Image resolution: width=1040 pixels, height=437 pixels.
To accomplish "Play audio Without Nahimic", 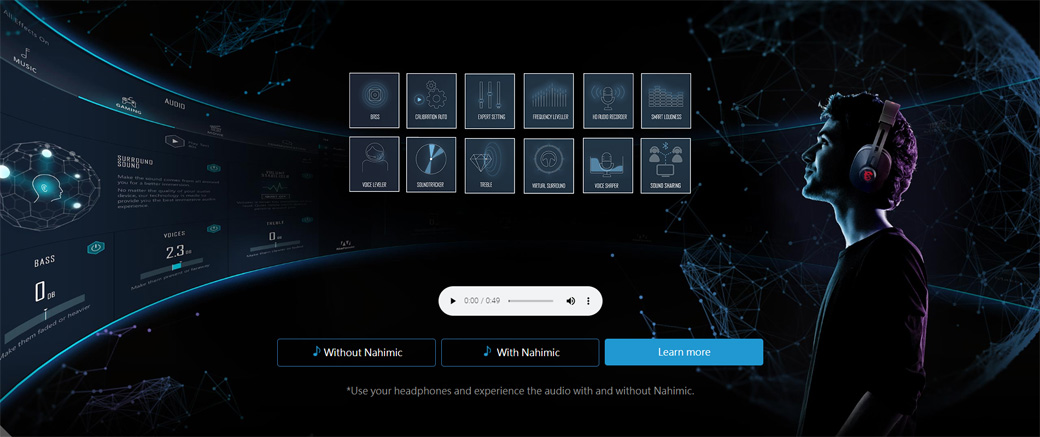I will coord(356,352).
